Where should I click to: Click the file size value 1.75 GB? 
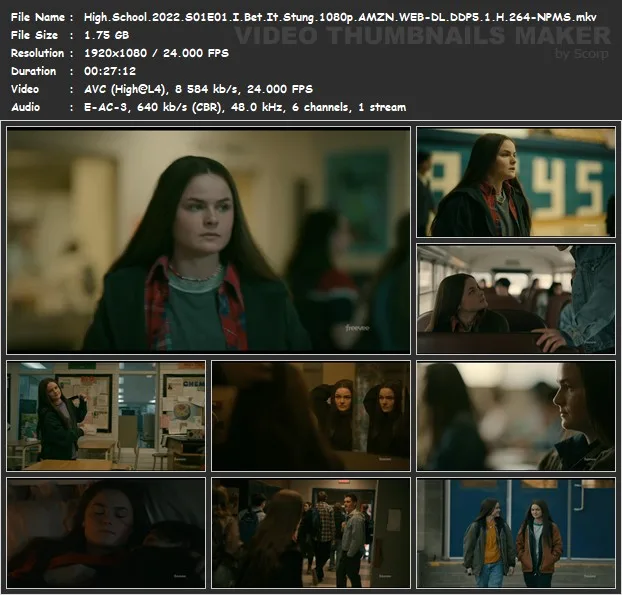tap(106, 35)
